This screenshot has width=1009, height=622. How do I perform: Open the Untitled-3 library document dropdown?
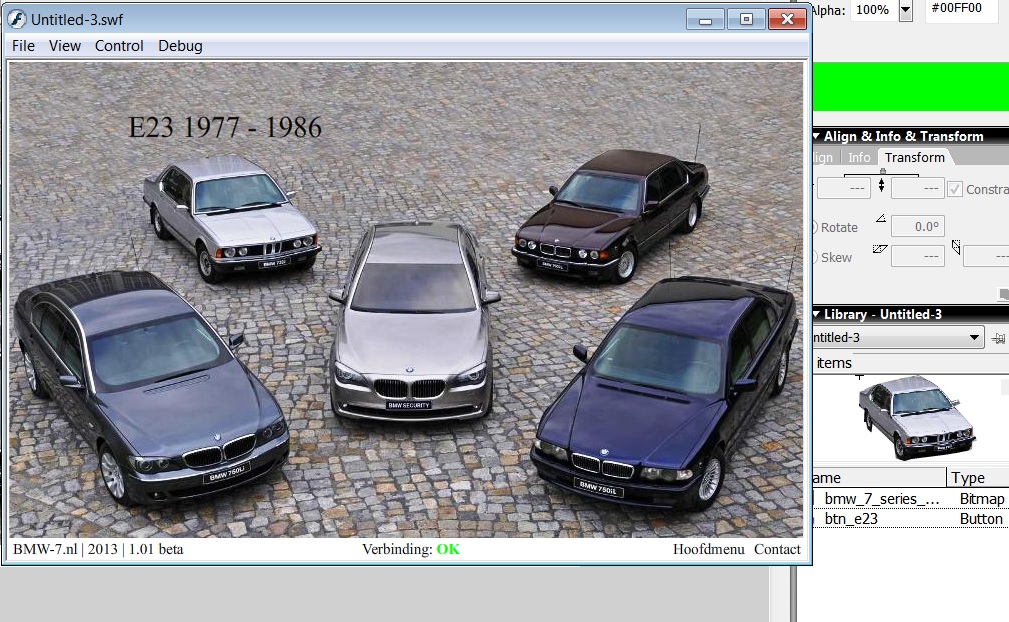(x=974, y=338)
